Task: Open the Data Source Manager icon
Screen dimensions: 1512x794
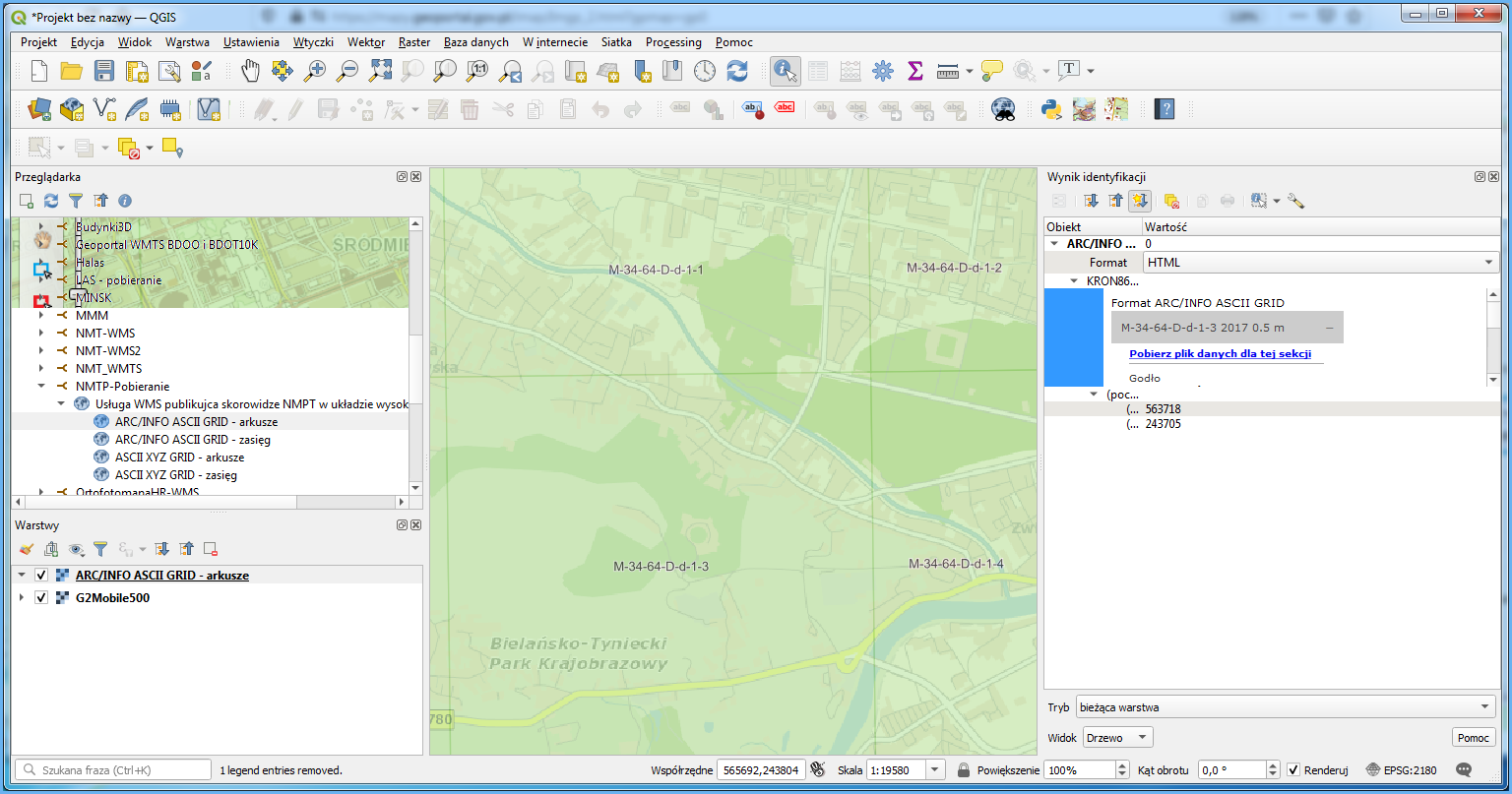Action: (39, 109)
